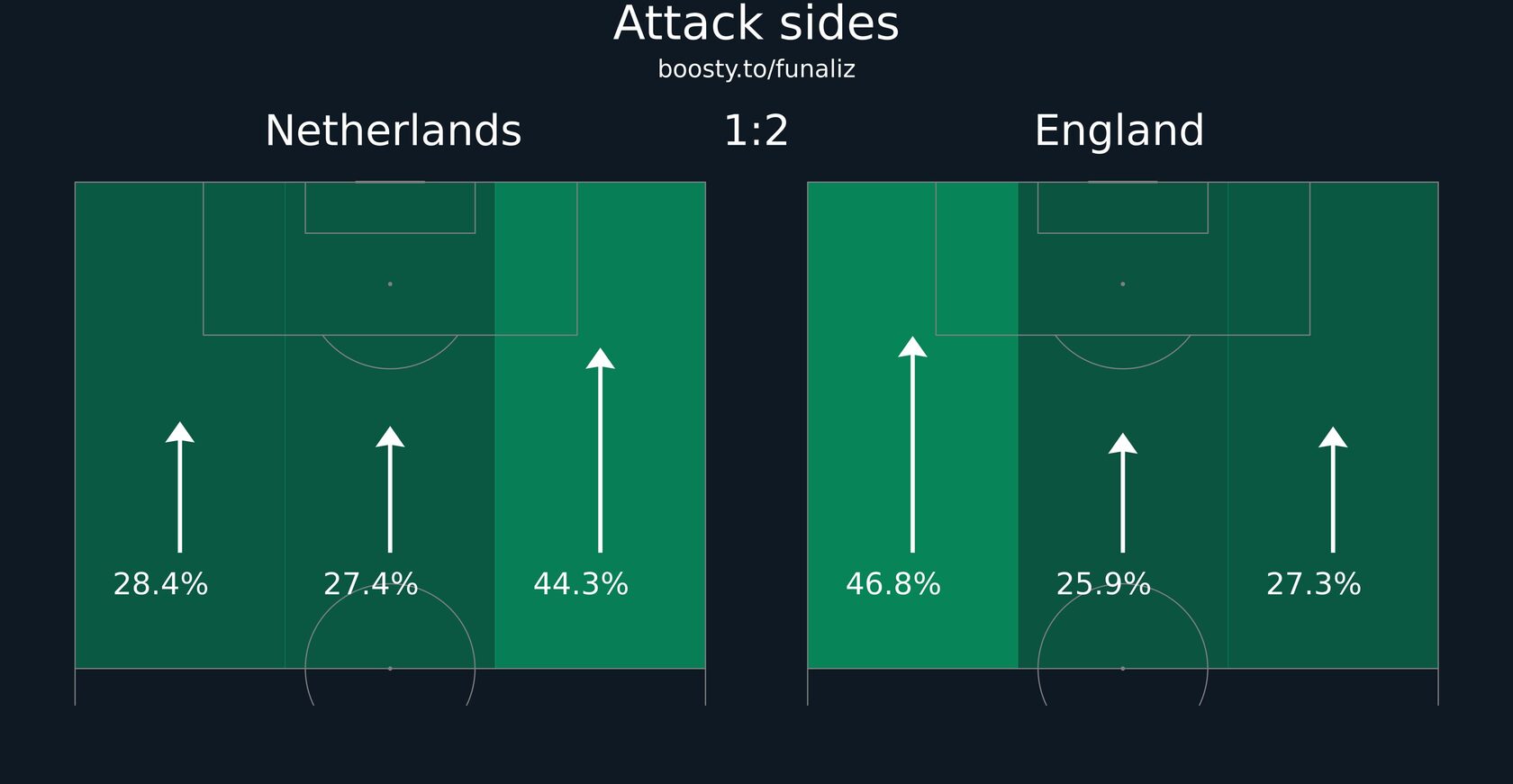1513x784 pixels.
Task: Click the boosty.to/funaliz link
Action: 756,69
